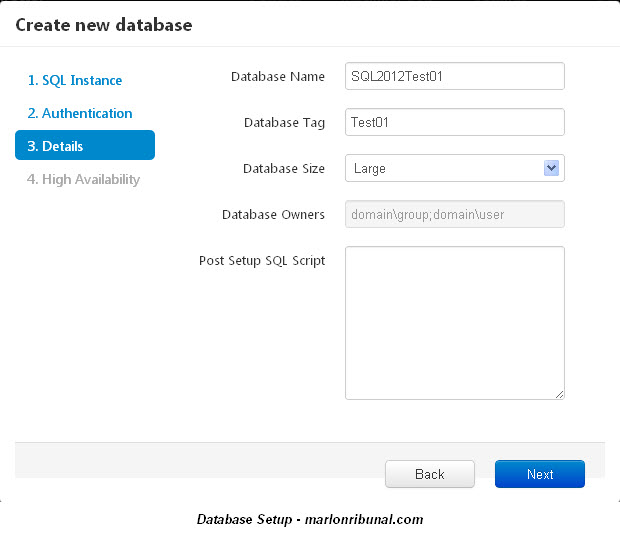This screenshot has width=620, height=536.
Task: Click into the Database Tag field
Action: tap(454, 122)
